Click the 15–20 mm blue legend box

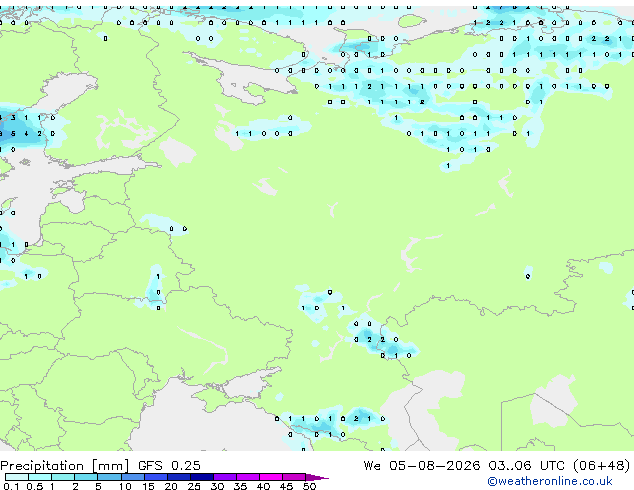pyautogui.click(x=155, y=477)
